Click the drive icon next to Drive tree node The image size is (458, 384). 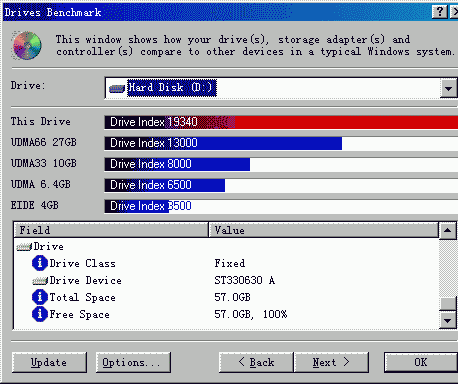24,247
